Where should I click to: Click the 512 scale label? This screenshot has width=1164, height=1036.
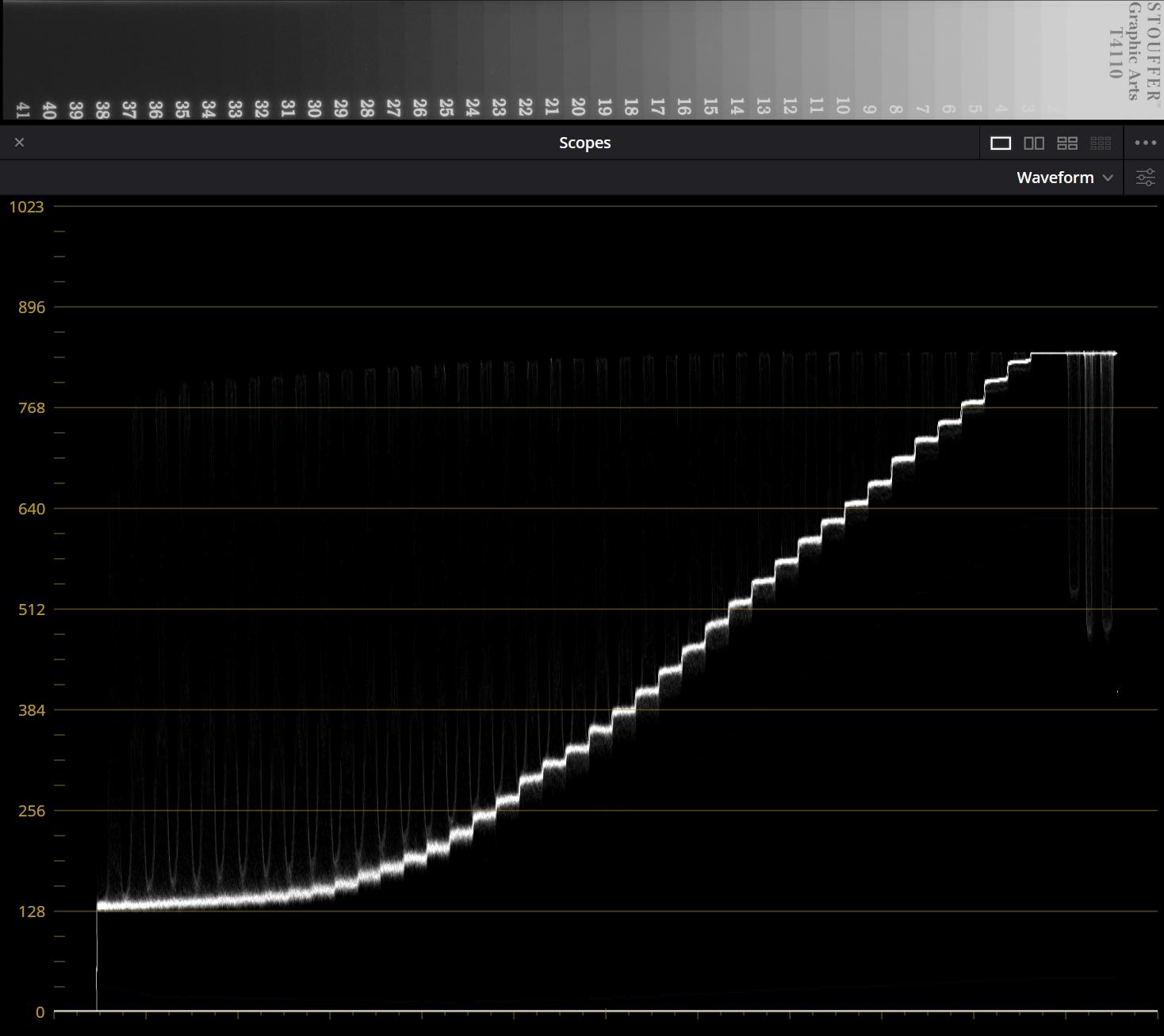[x=32, y=610]
